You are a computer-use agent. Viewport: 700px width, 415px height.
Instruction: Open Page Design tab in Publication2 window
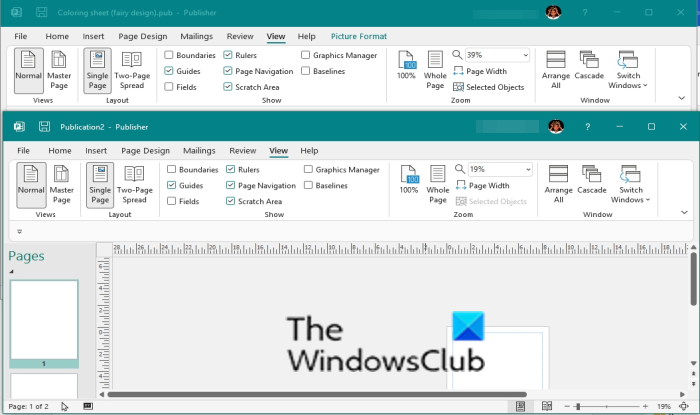click(x=146, y=151)
